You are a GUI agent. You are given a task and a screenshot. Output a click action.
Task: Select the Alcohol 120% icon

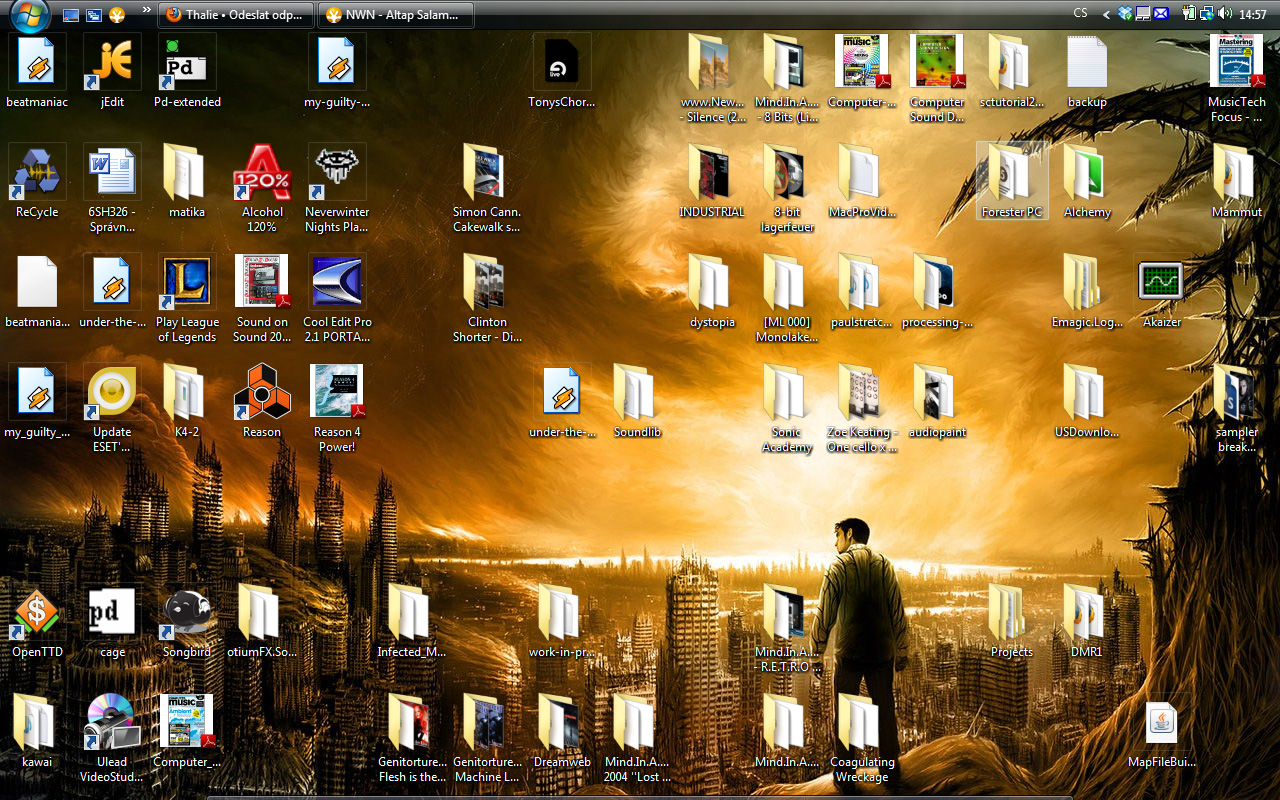tap(262, 173)
